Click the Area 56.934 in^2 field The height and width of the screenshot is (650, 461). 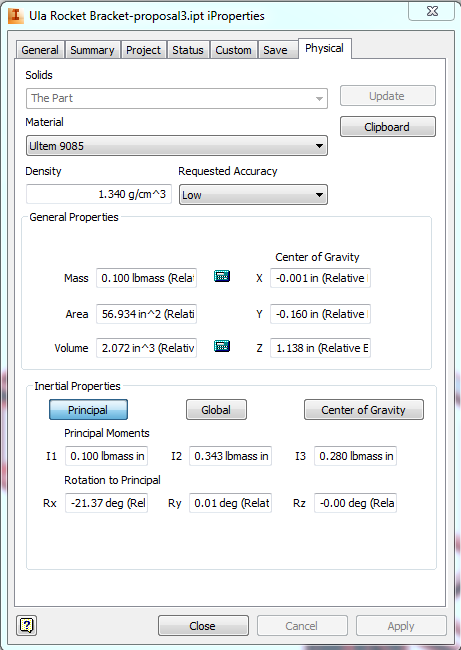pos(147,314)
